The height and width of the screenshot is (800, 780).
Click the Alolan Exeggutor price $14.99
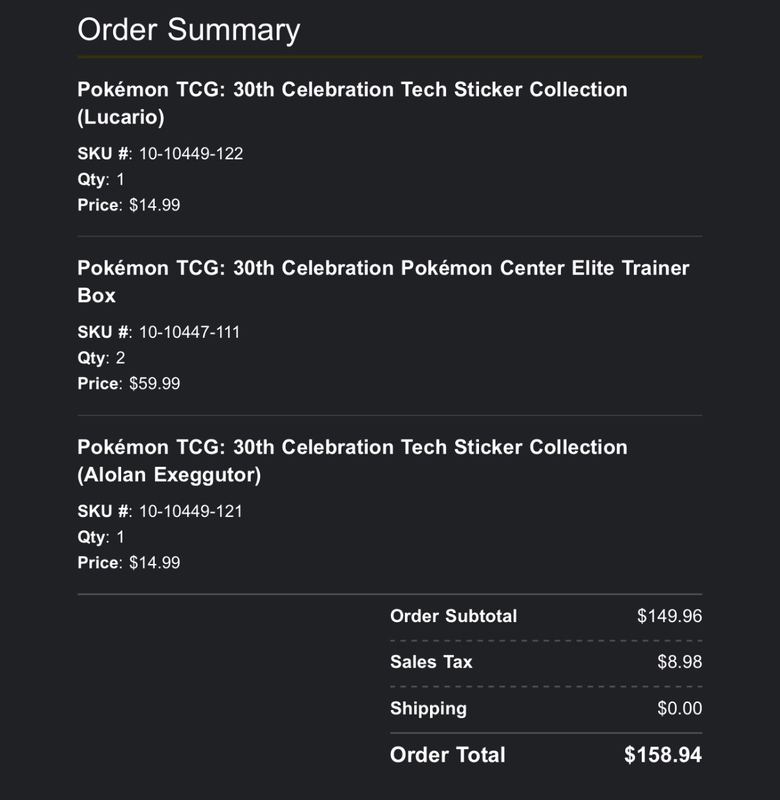(155, 563)
